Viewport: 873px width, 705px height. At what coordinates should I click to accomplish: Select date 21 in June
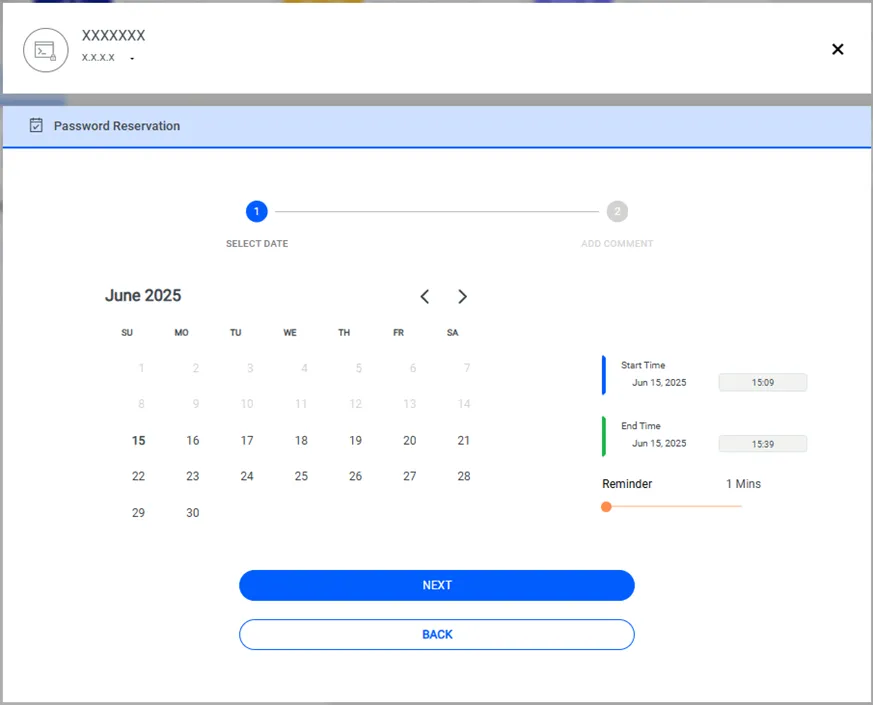point(464,440)
